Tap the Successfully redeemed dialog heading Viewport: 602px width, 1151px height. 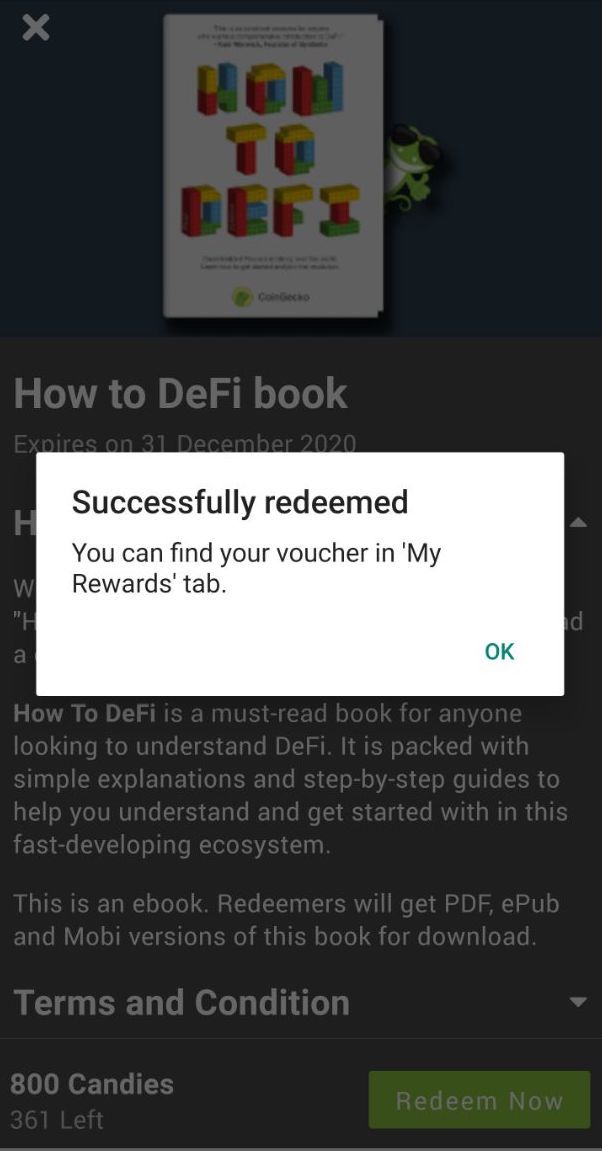coord(239,502)
